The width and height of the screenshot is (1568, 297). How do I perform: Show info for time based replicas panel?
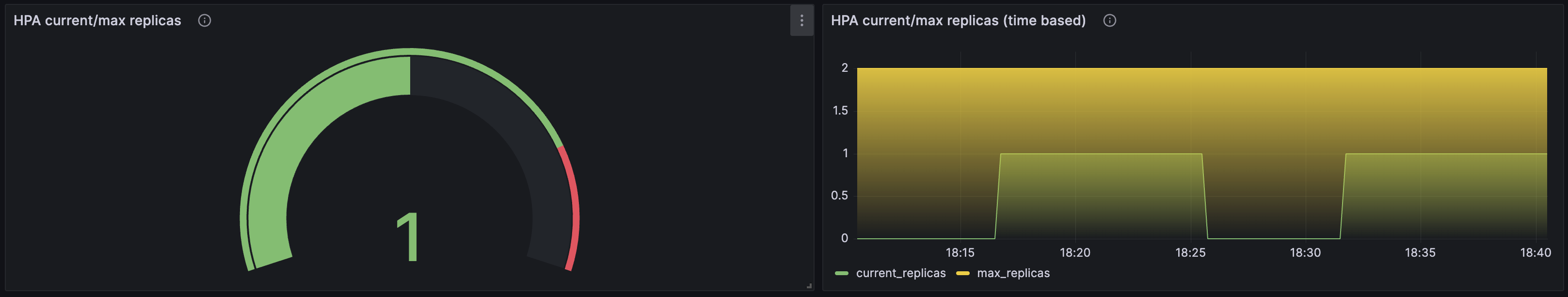pos(1110,21)
